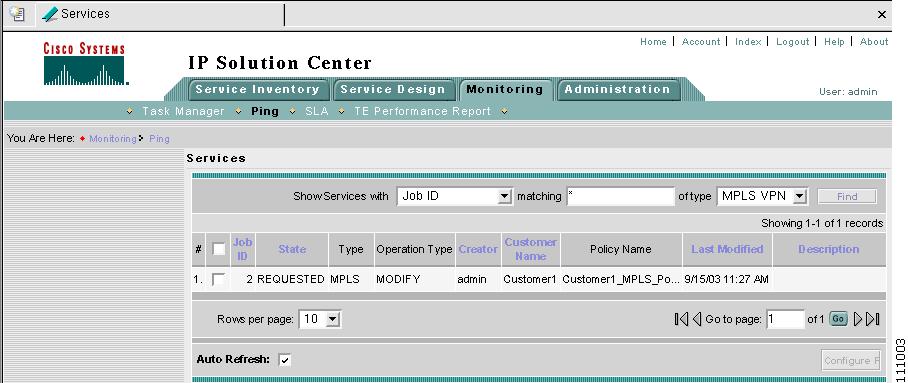The height and width of the screenshot is (383, 908).
Task: Click the REQUESTED state cell
Action: pos(291,279)
